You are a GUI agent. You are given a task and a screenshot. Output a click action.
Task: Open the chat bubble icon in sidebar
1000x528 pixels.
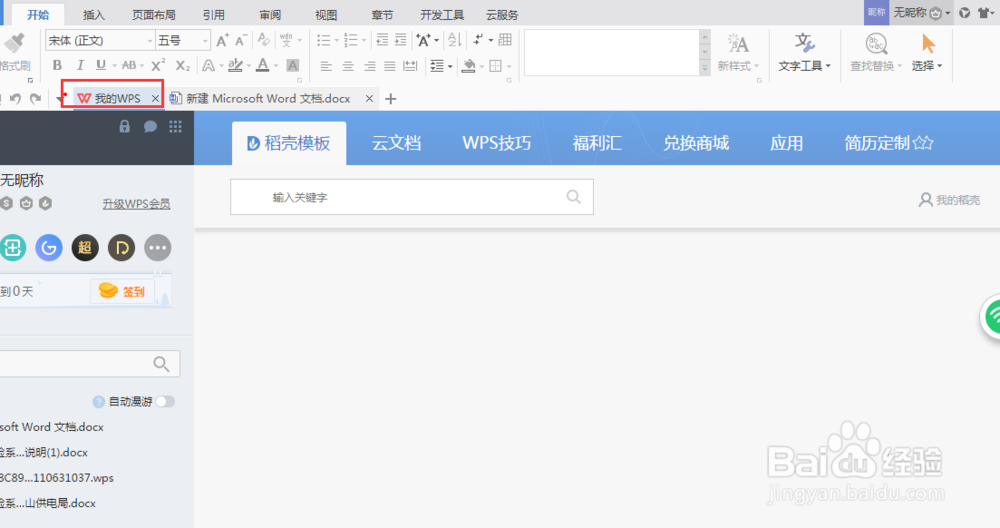[x=151, y=126]
